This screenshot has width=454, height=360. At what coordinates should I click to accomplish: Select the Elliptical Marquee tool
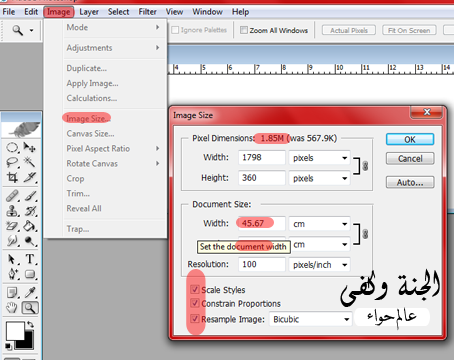[12, 147]
